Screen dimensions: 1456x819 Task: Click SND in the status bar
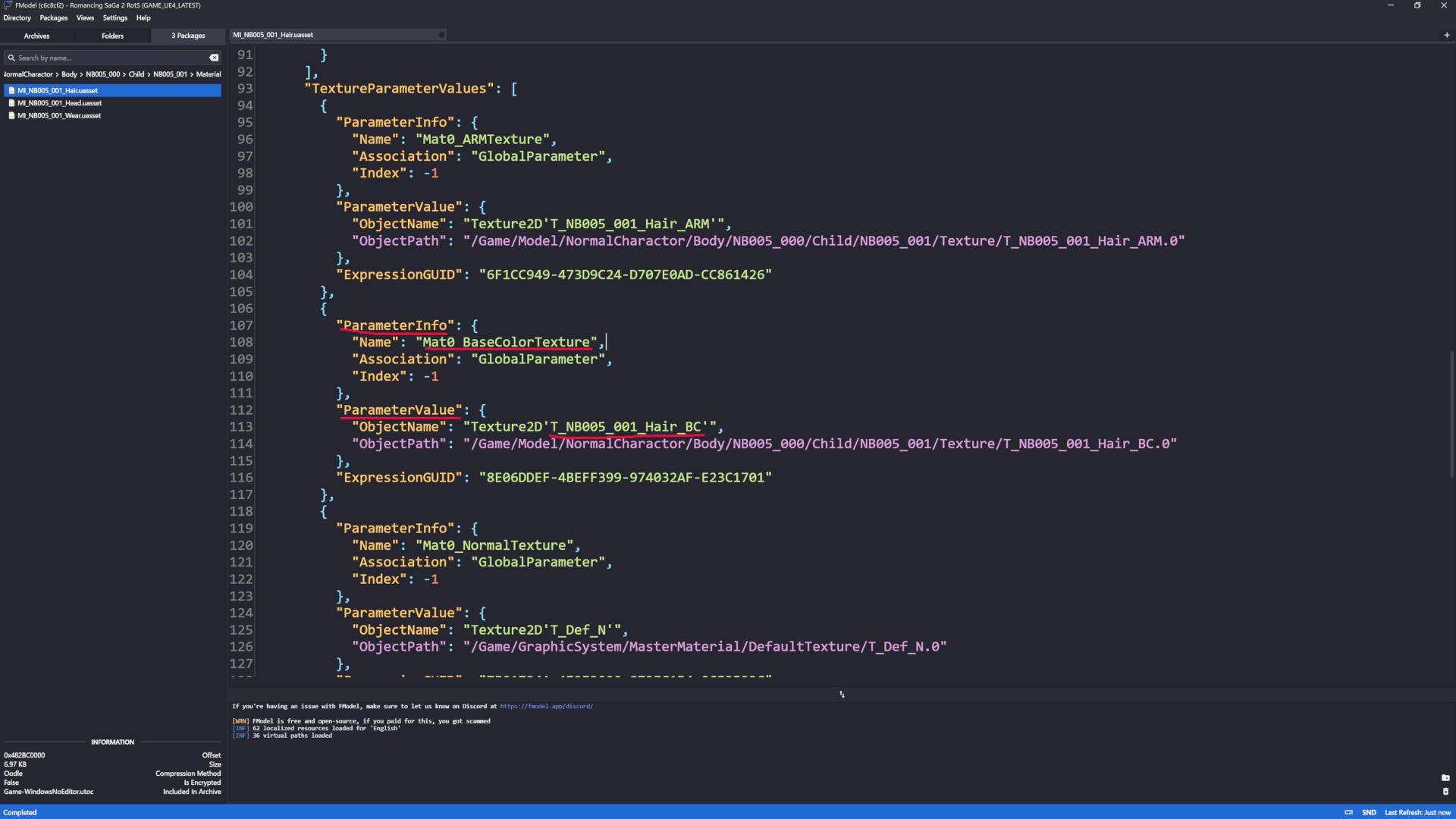tap(1369, 812)
